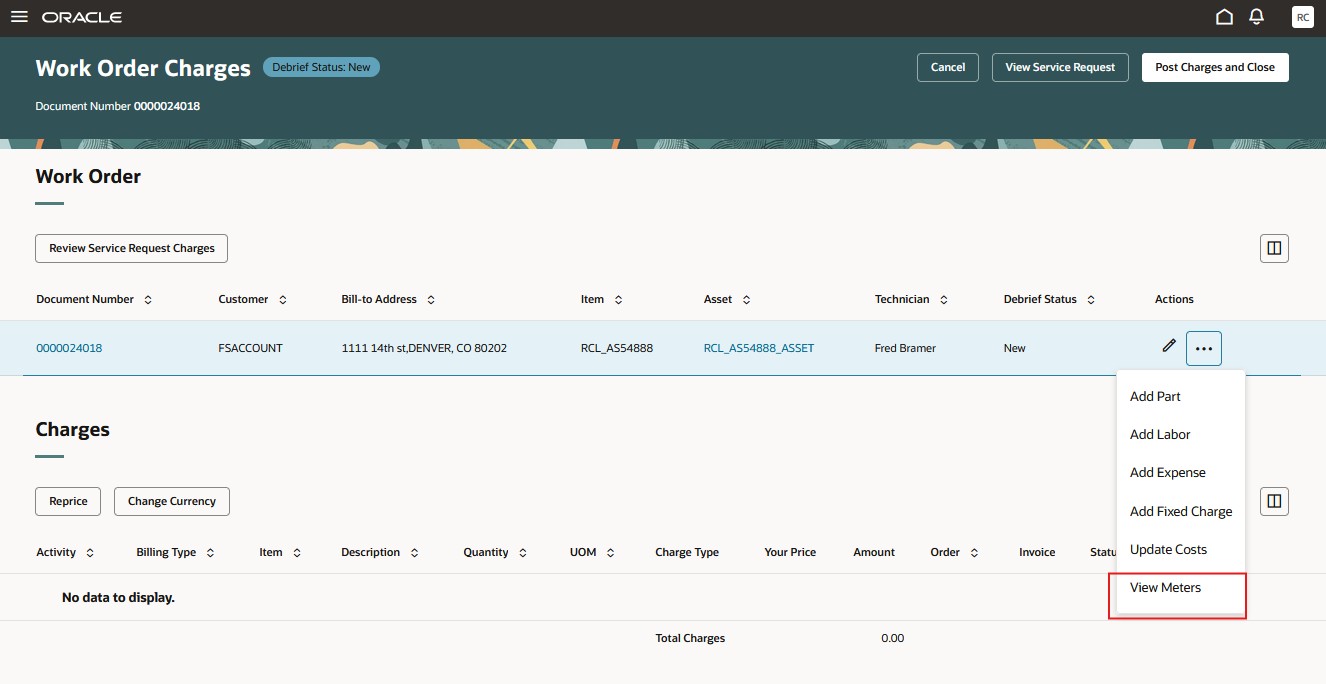Select Add Part from the menu
This screenshot has height=684, width=1326.
[1180, 396]
